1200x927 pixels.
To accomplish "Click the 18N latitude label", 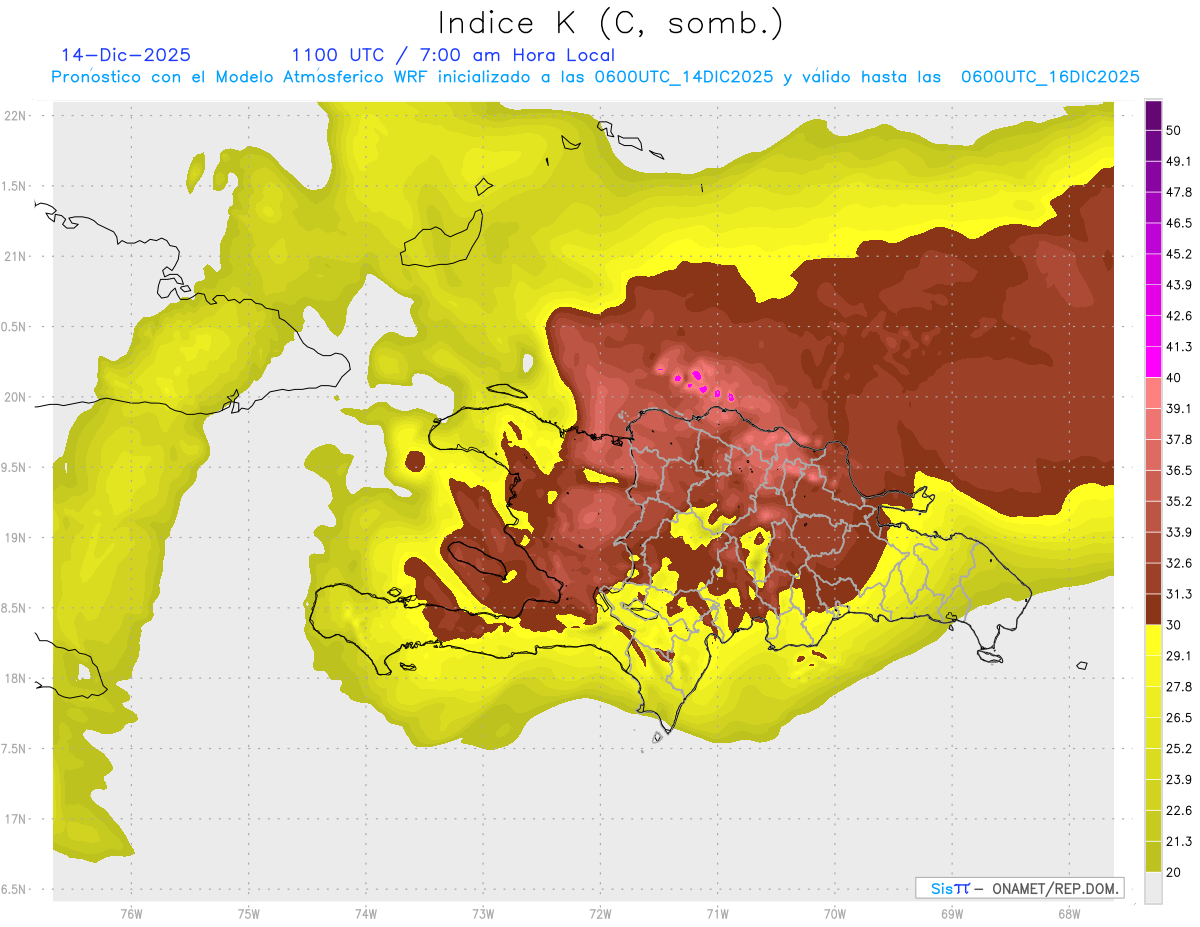I will (x=16, y=678).
